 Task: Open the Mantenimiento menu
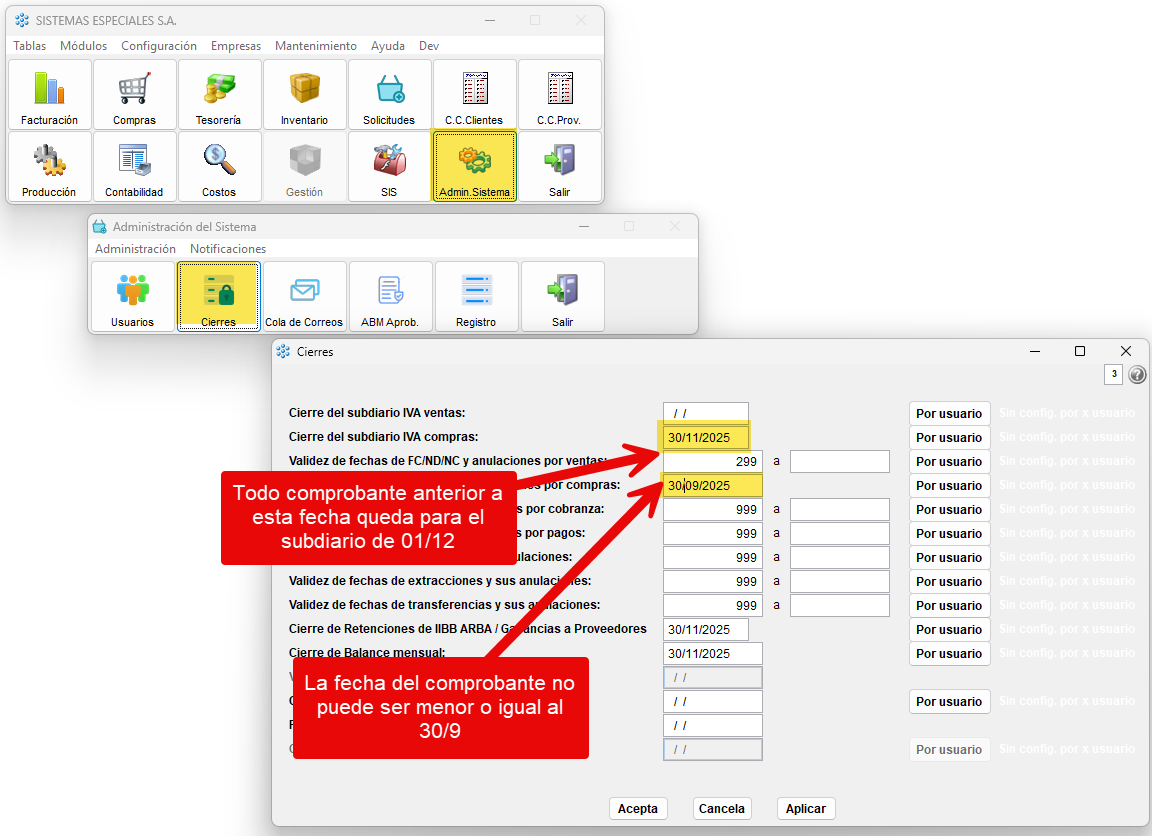point(315,46)
